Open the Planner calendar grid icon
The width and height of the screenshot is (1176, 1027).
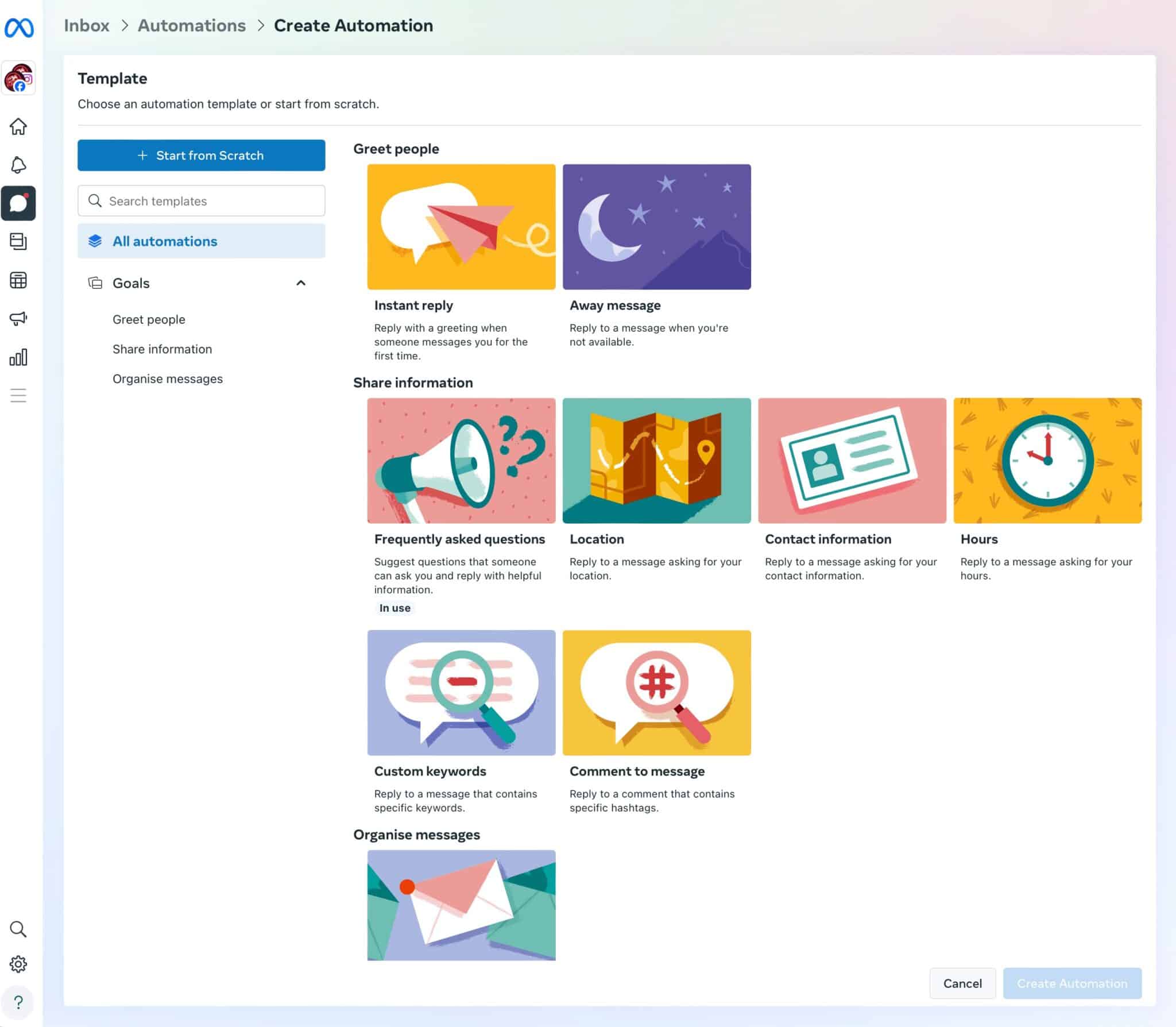coord(19,280)
